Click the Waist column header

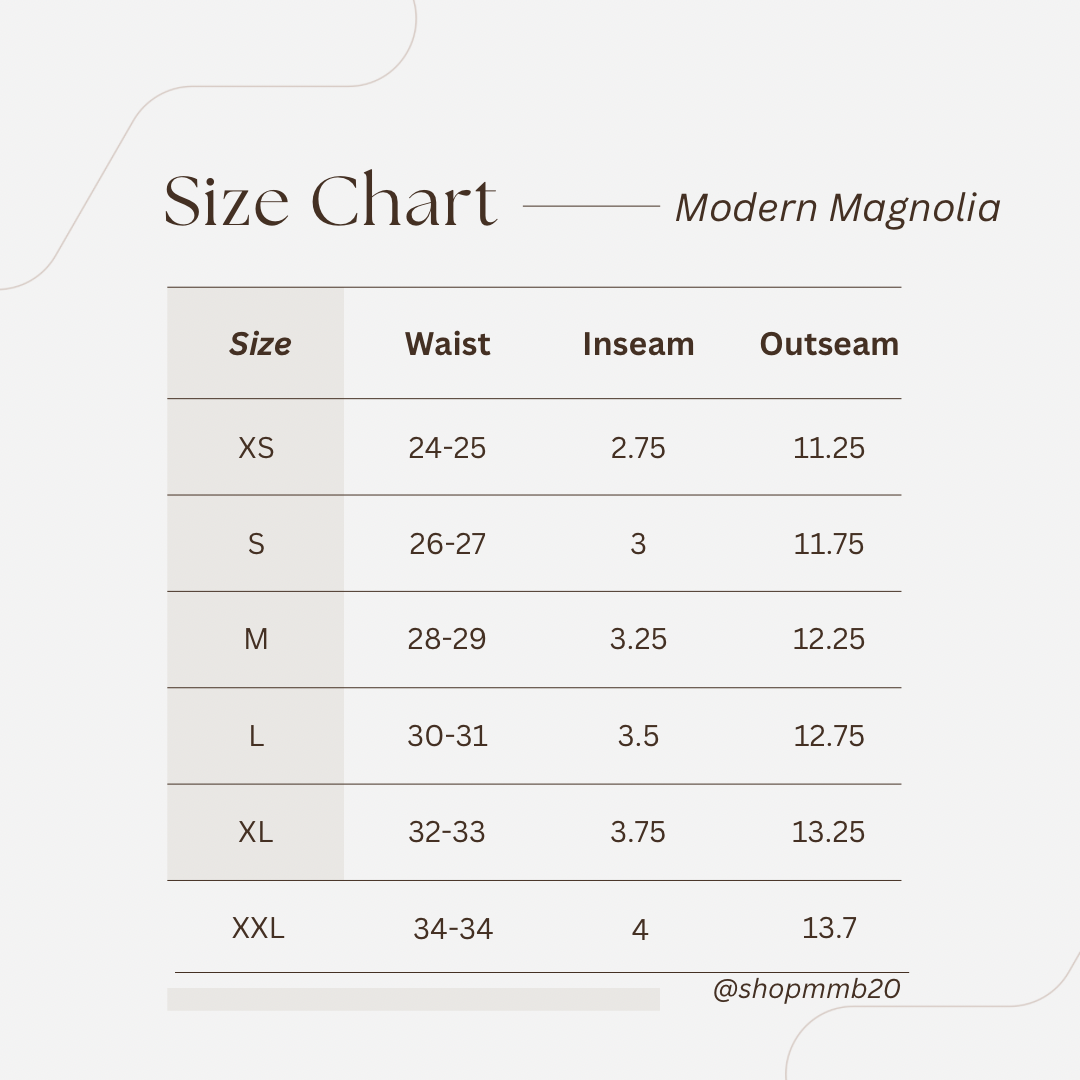(x=448, y=344)
